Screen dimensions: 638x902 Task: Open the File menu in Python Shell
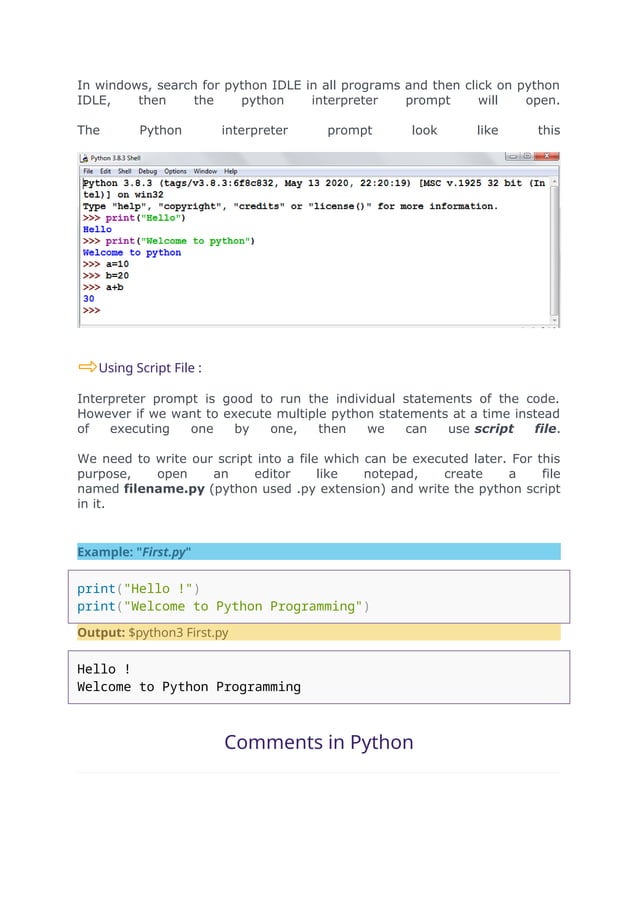pos(88,171)
